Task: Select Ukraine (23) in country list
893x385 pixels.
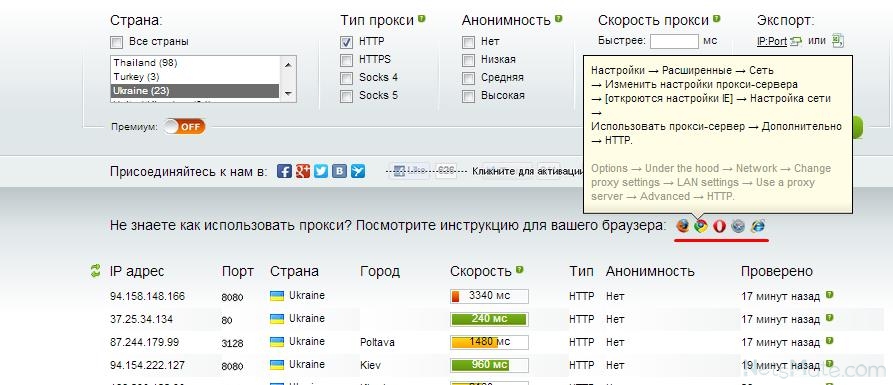Action: click(195, 91)
